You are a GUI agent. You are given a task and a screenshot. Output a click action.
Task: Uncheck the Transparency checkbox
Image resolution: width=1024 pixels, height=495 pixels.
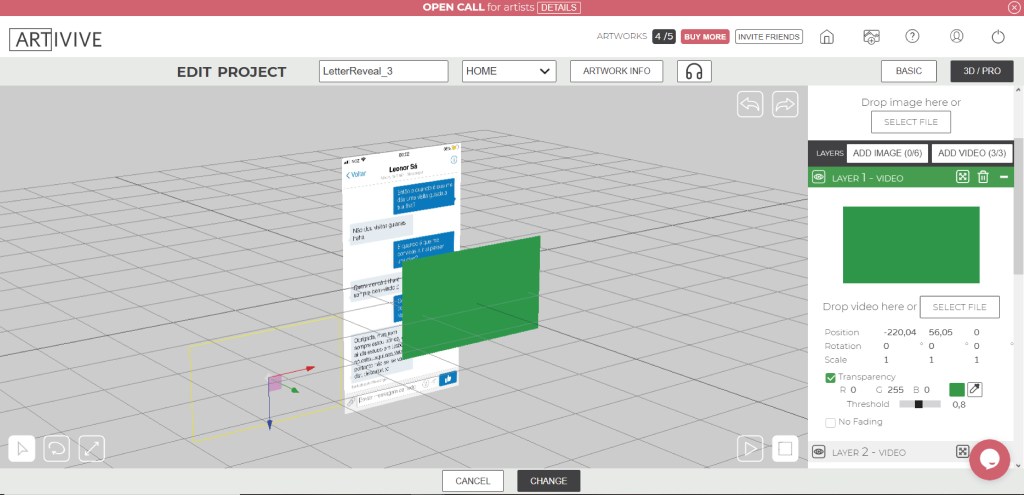(831, 377)
